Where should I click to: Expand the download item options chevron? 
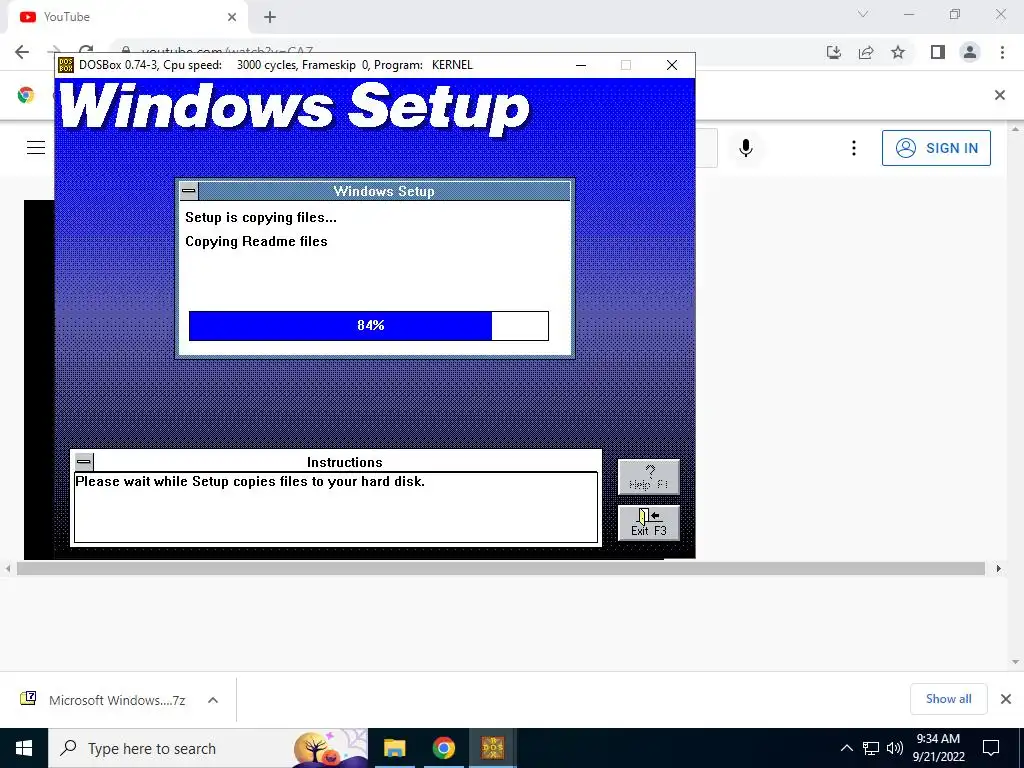pos(213,700)
